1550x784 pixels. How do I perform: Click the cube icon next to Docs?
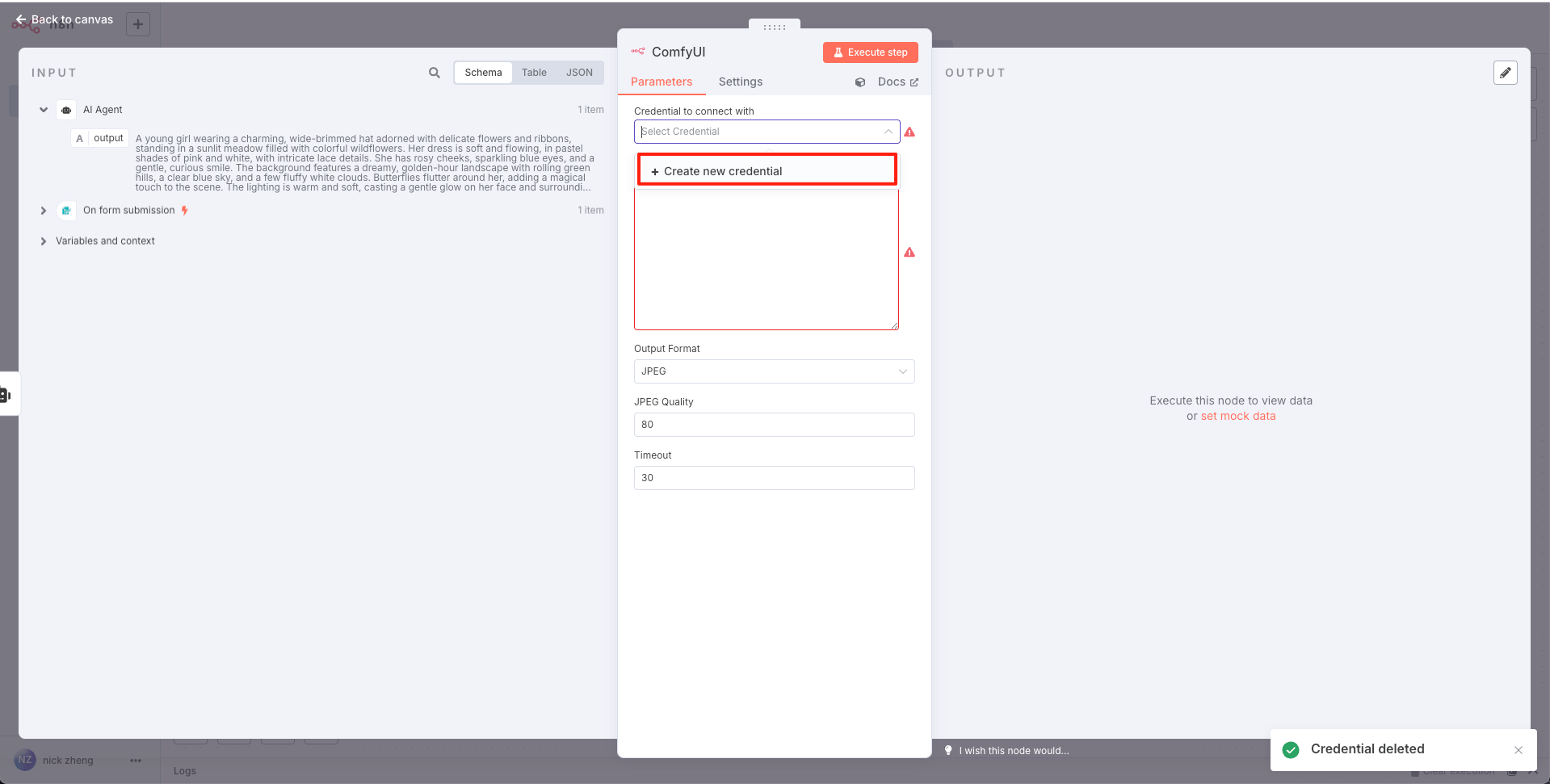pos(860,82)
